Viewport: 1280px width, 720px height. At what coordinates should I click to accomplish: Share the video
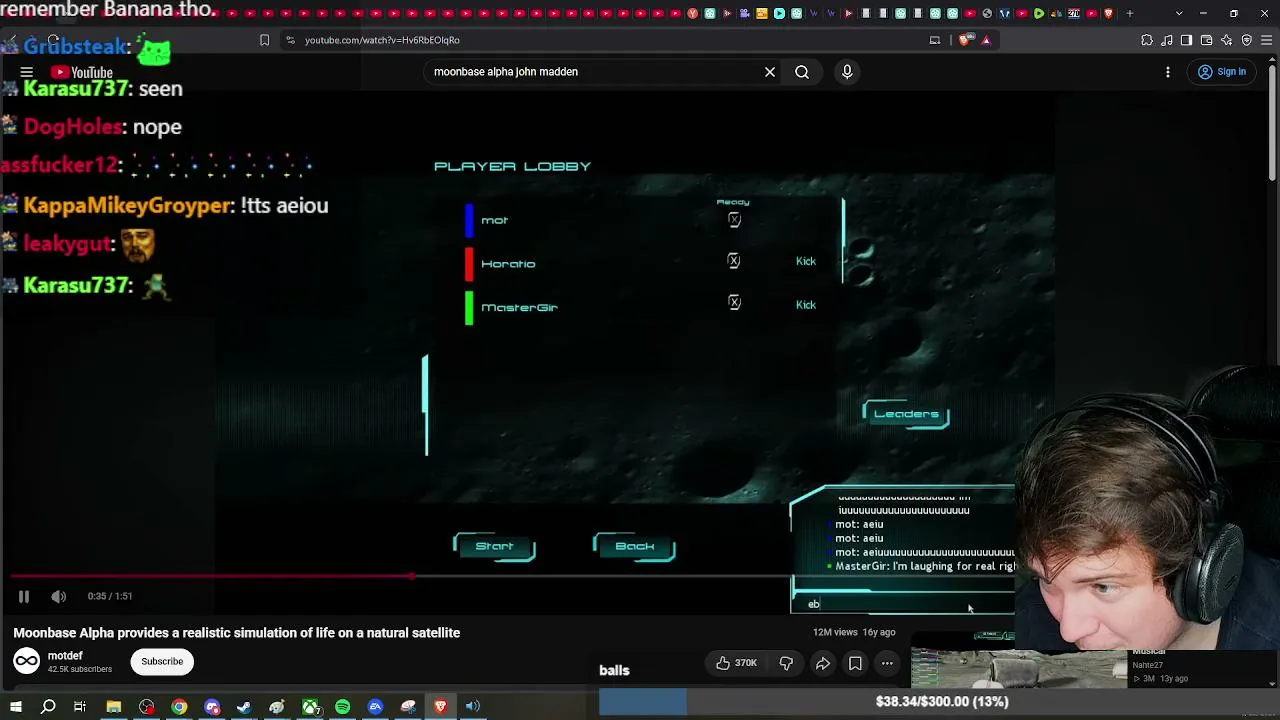(x=823, y=663)
